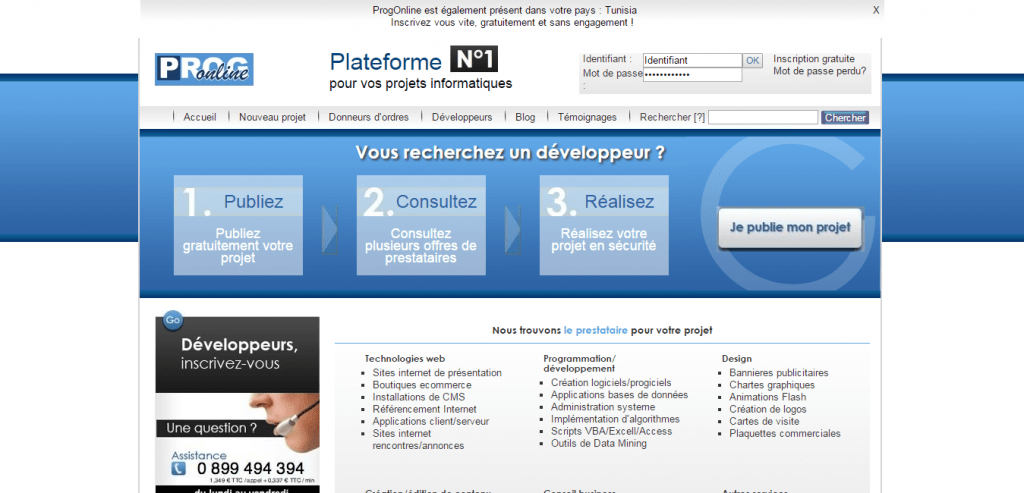The image size is (1024, 493).
Task: Click the Design category heading
Action: pos(737,358)
